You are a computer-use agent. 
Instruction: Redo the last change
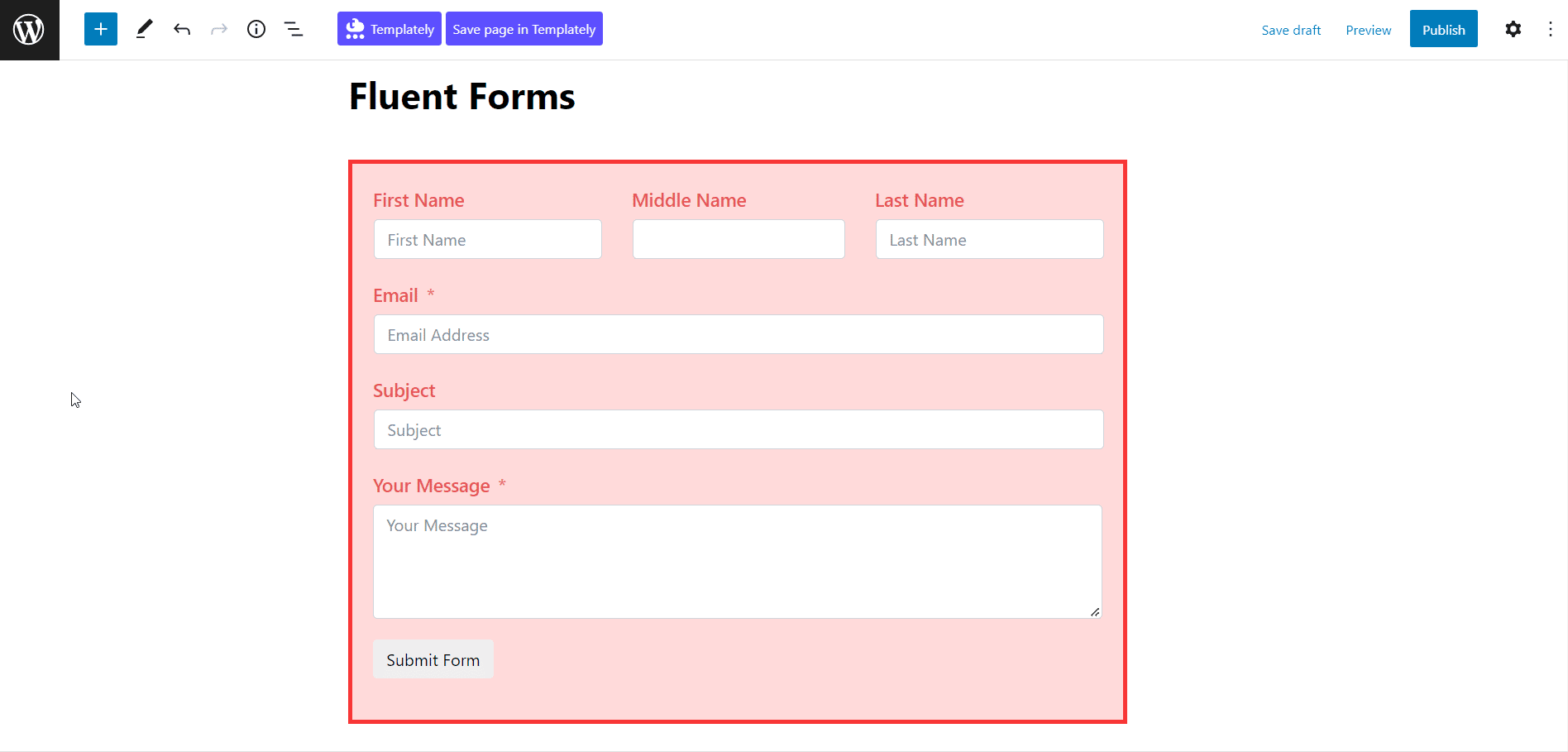click(218, 28)
